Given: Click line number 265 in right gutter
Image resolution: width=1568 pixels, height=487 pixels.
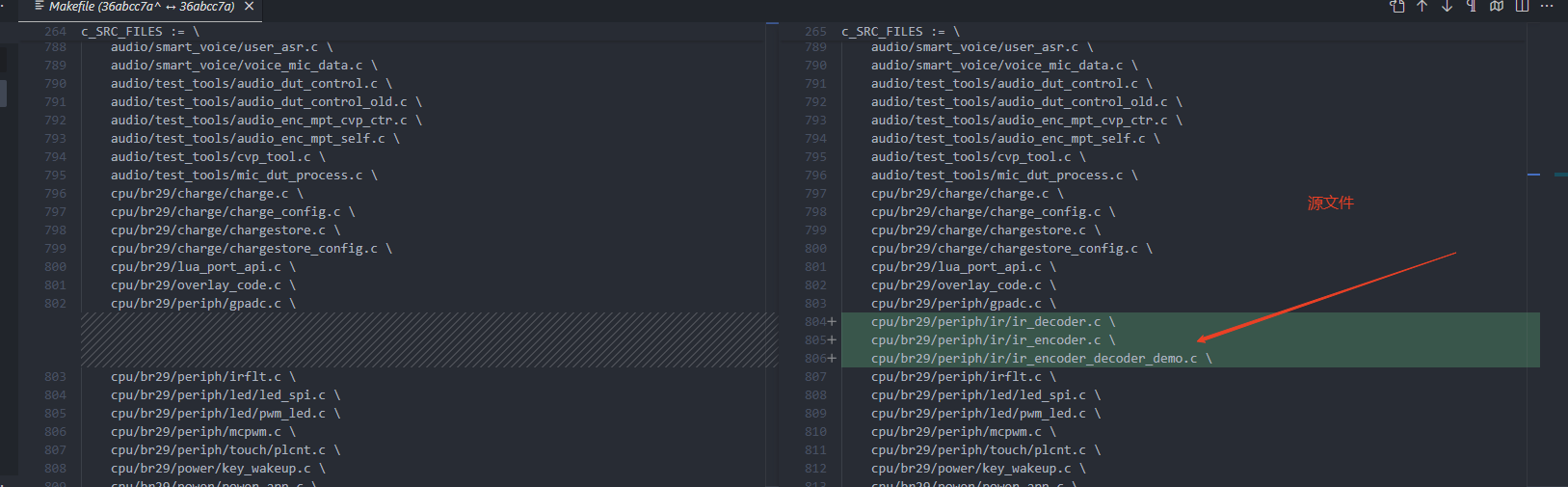Looking at the screenshot, I should pos(816,32).
